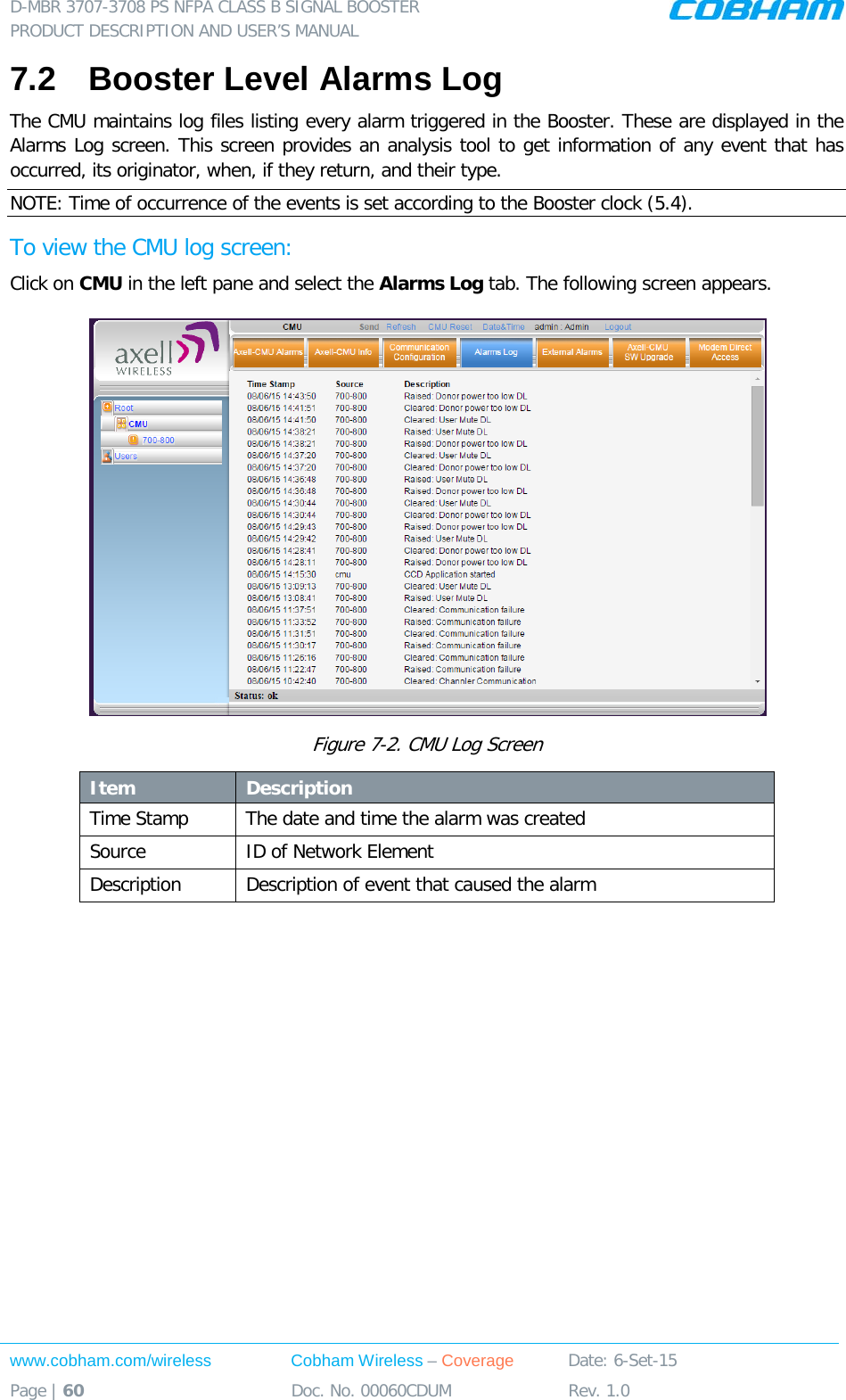Click the Cobham logo in the page header
This screenshot has width=846, height=1400.
coord(756,11)
